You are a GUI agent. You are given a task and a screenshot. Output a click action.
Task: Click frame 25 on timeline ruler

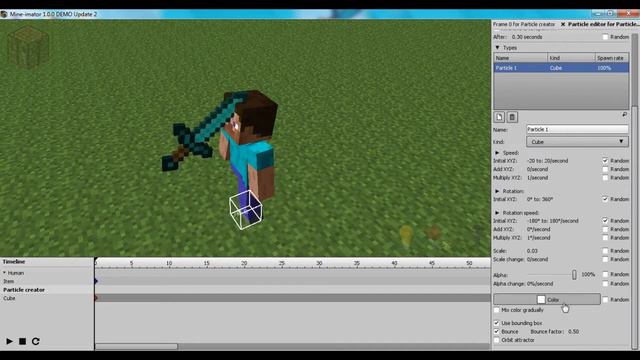point(282,264)
